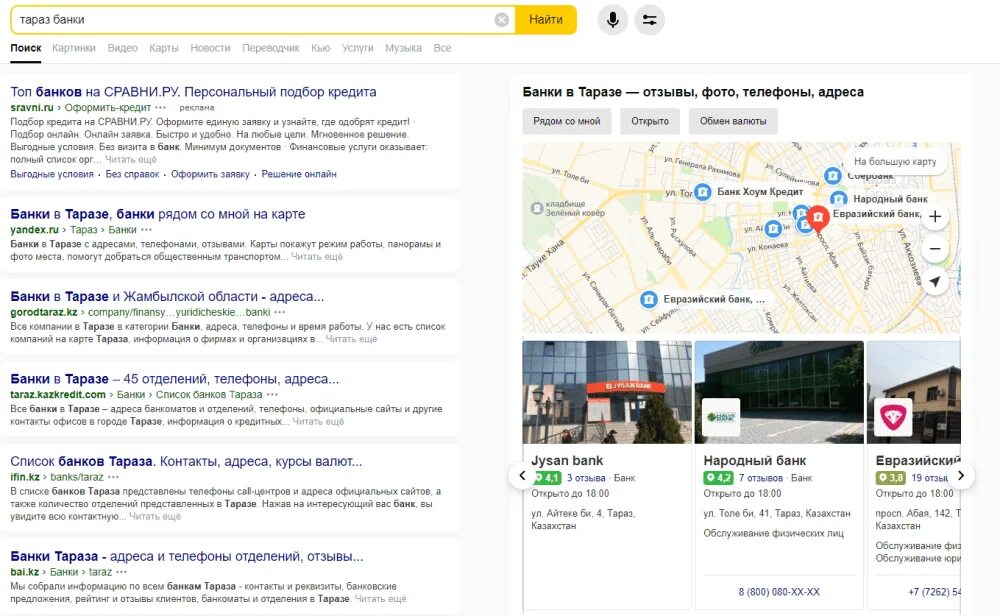1000x616 pixels.
Task: Click the Решение онлайн sitelink
Action: tap(299, 174)
